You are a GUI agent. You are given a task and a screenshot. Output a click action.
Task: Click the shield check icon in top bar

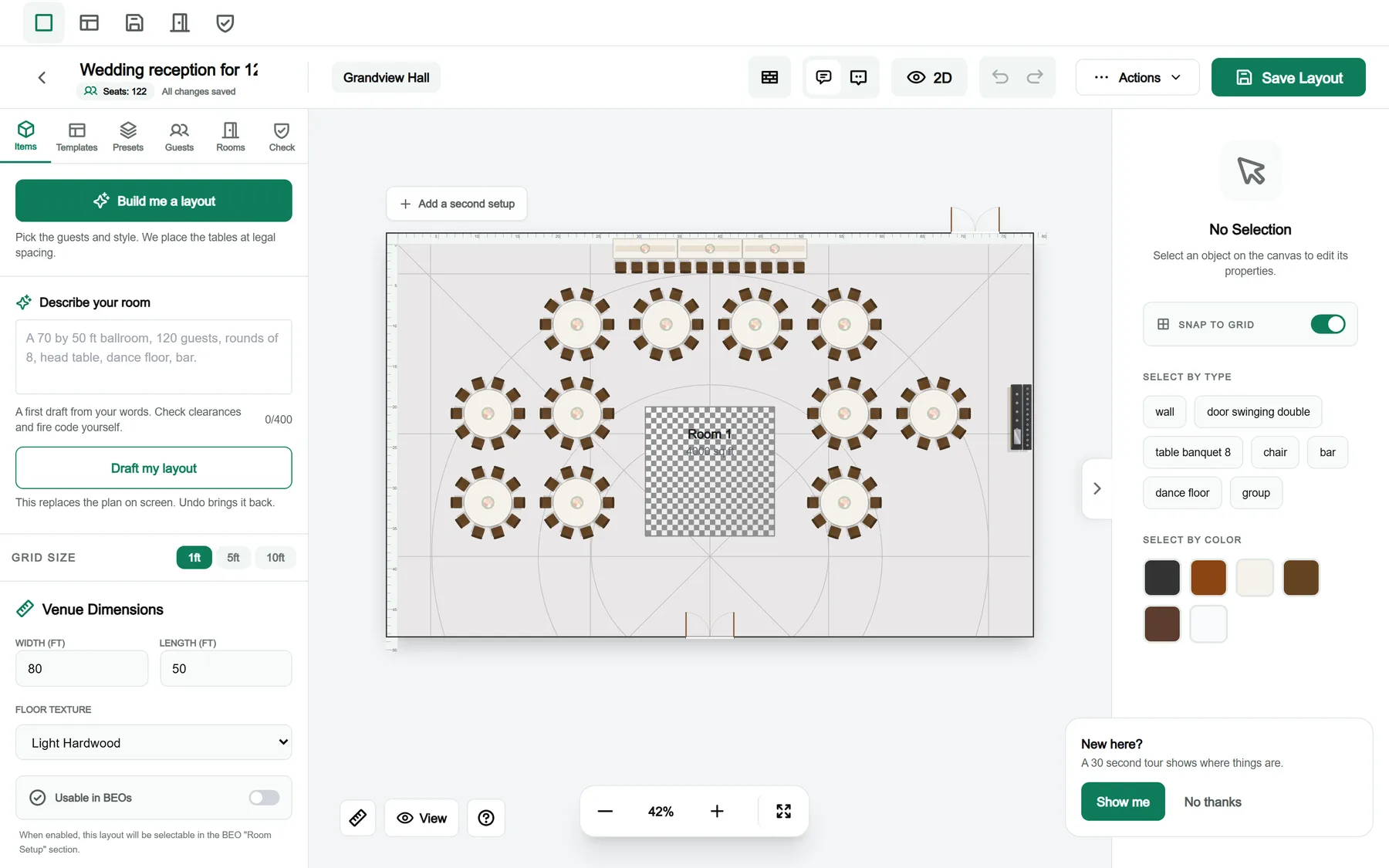tap(225, 23)
